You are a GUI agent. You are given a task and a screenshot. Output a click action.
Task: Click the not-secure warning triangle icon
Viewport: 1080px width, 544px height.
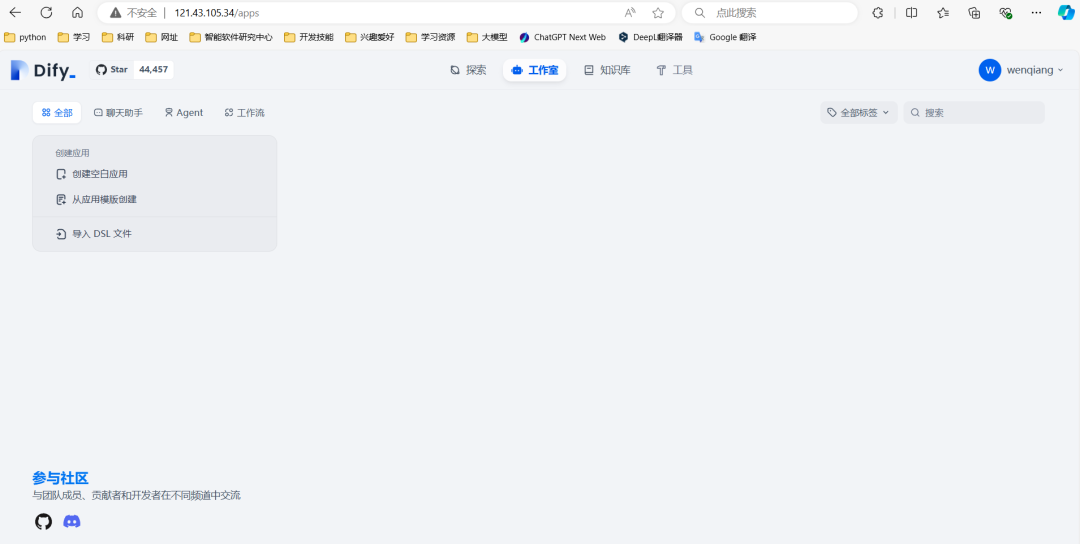tap(116, 12)
